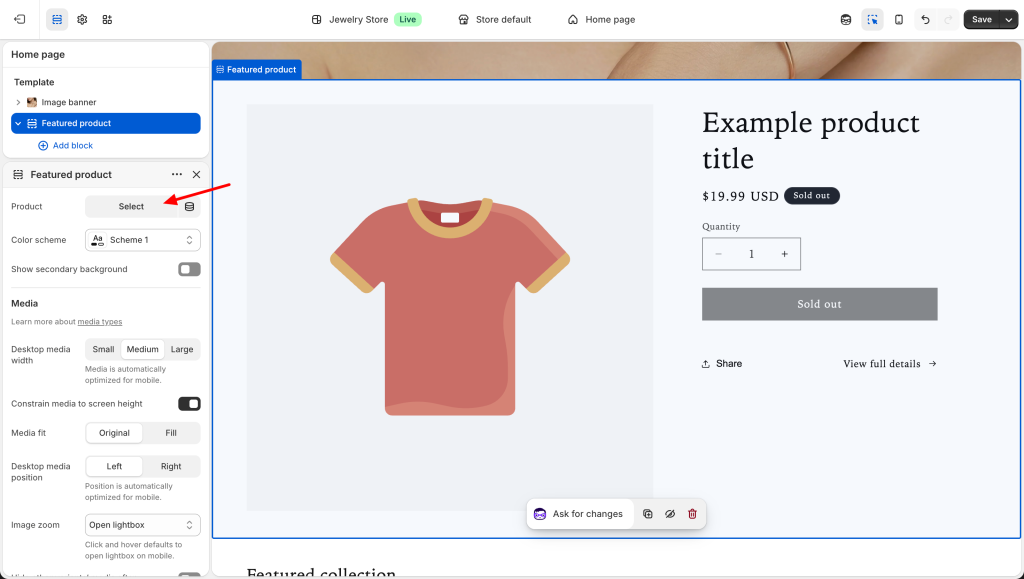
Task: Duplicate section from floating toolbar
Action: [x=648, y=514]
